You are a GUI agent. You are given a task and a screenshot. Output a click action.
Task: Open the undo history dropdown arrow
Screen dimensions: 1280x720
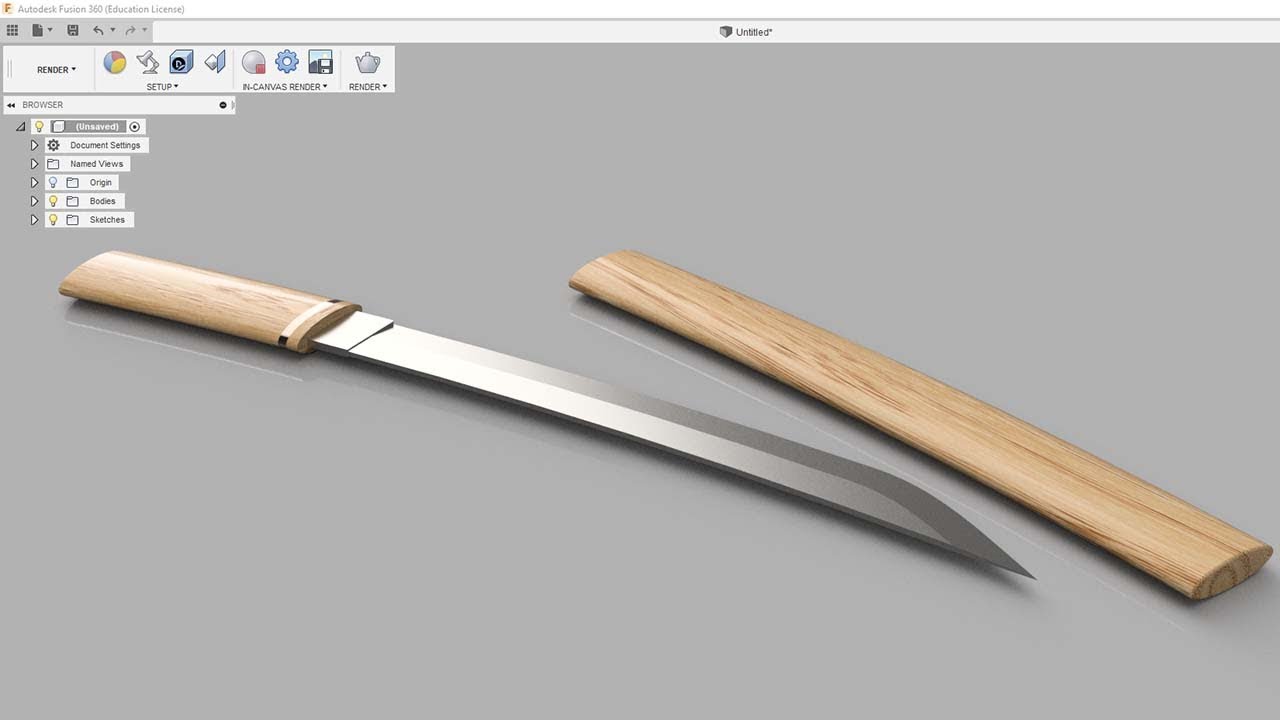point(112,31)
